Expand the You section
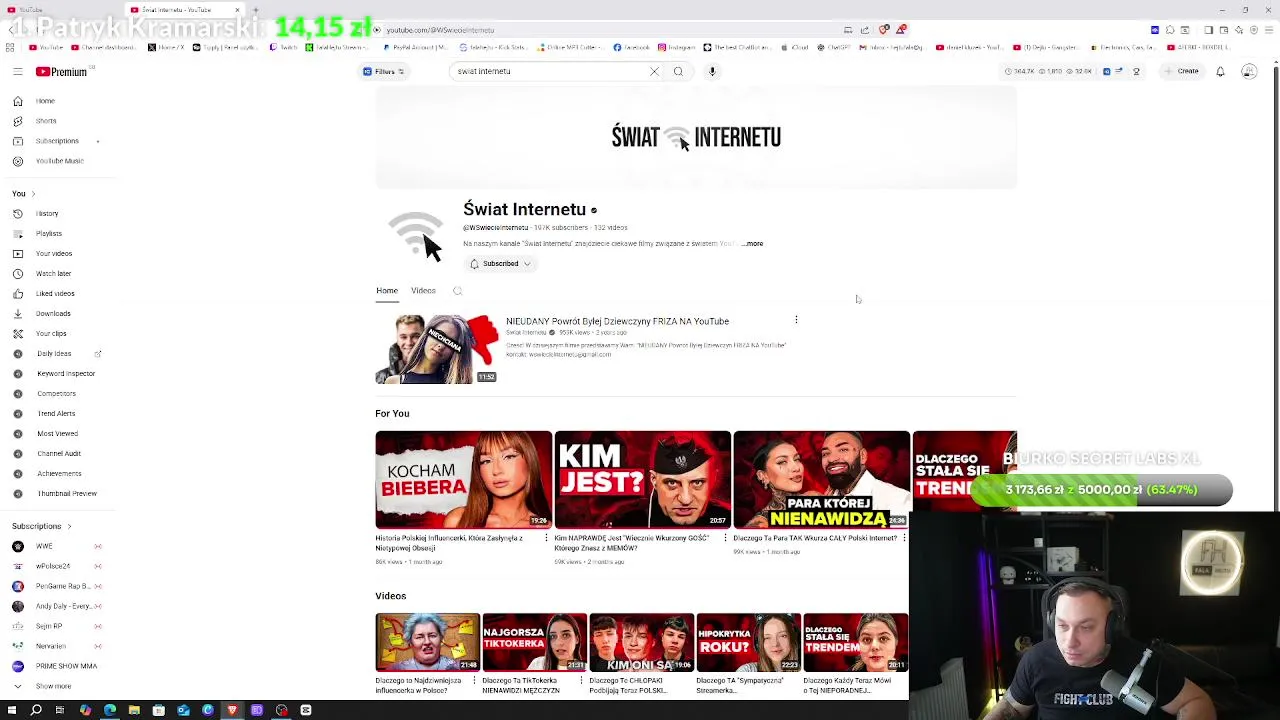 click(x=23, y=193)
